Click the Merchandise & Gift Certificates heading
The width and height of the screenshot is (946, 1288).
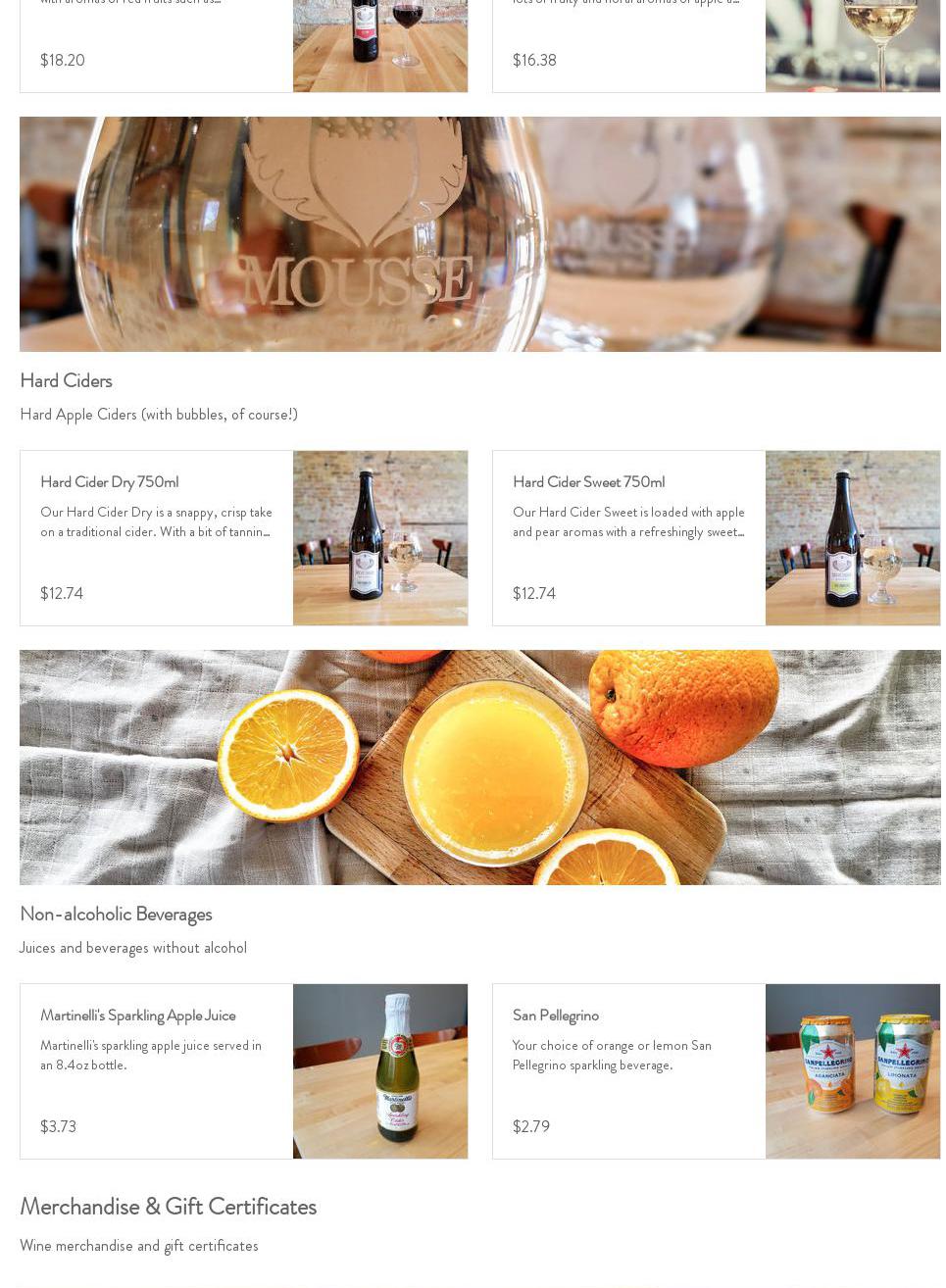click(x=168, y=1206)
